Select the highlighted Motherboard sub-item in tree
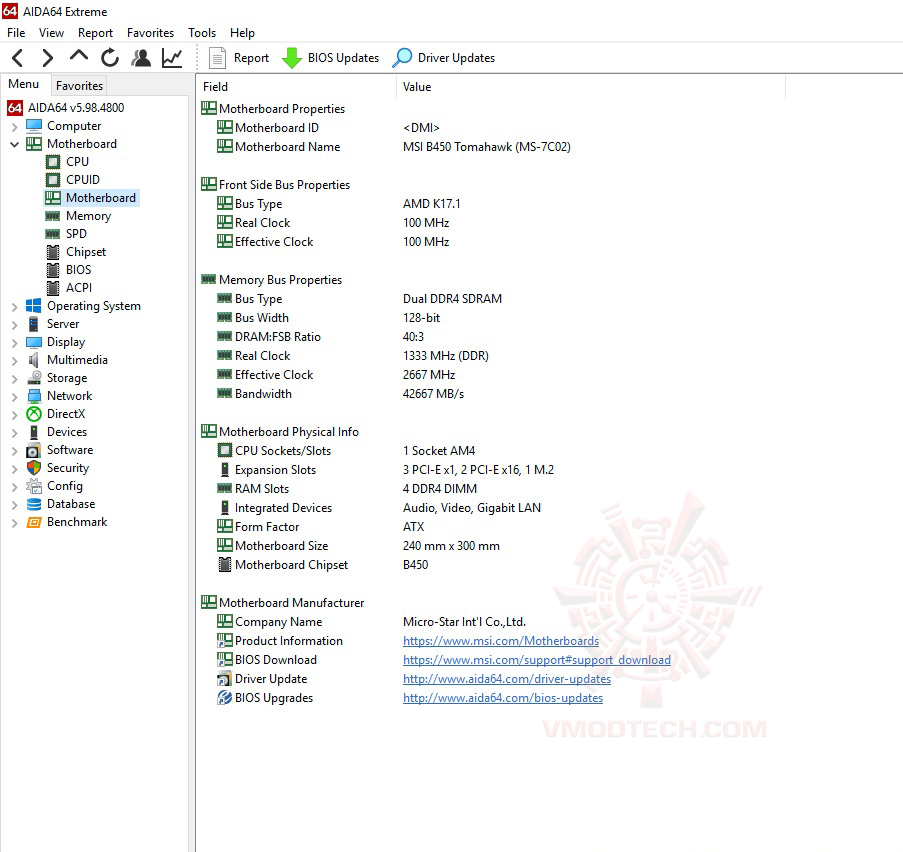The width and height of the screenshot is (903, 852). point(92,198)
